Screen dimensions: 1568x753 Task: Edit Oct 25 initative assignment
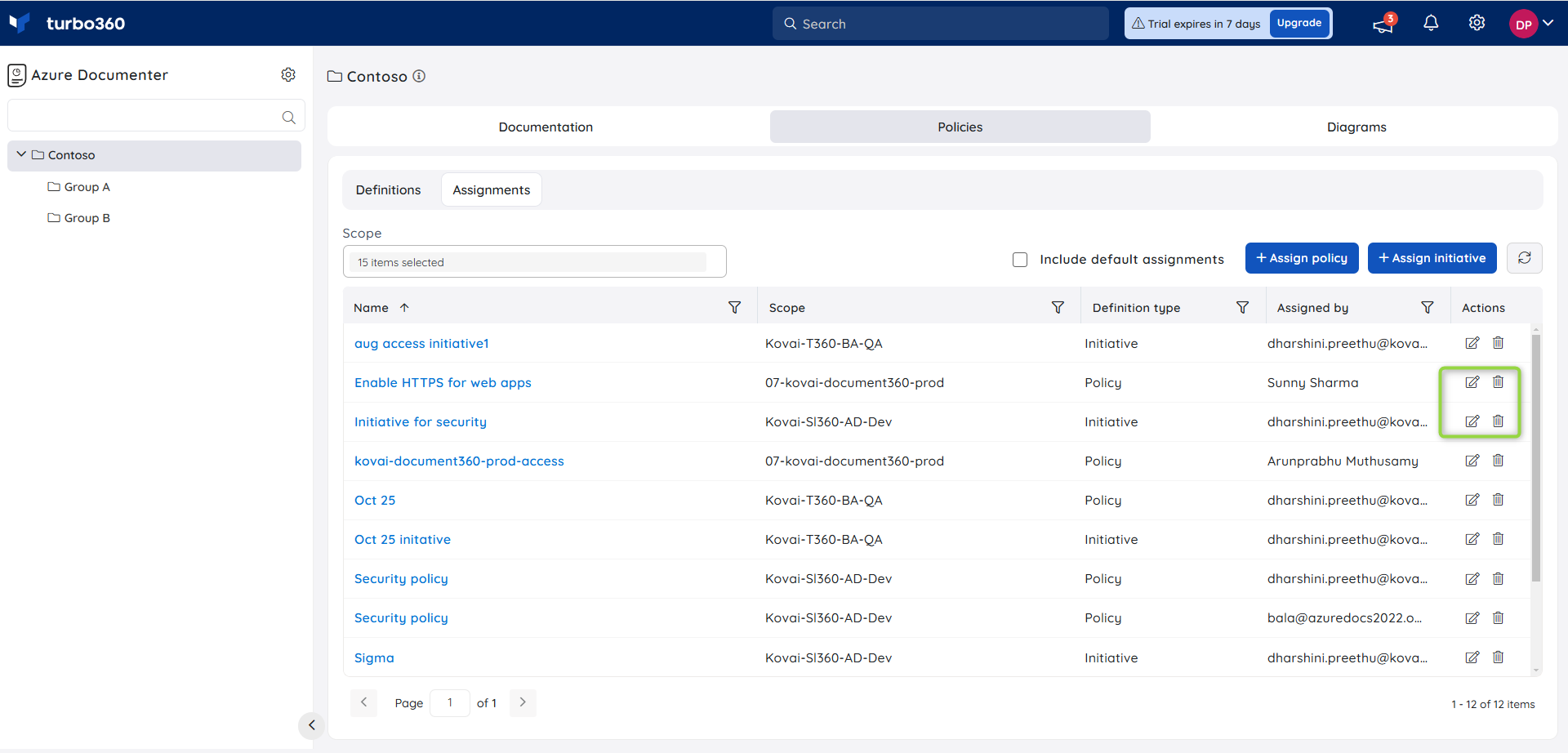tap(1472, 539)
